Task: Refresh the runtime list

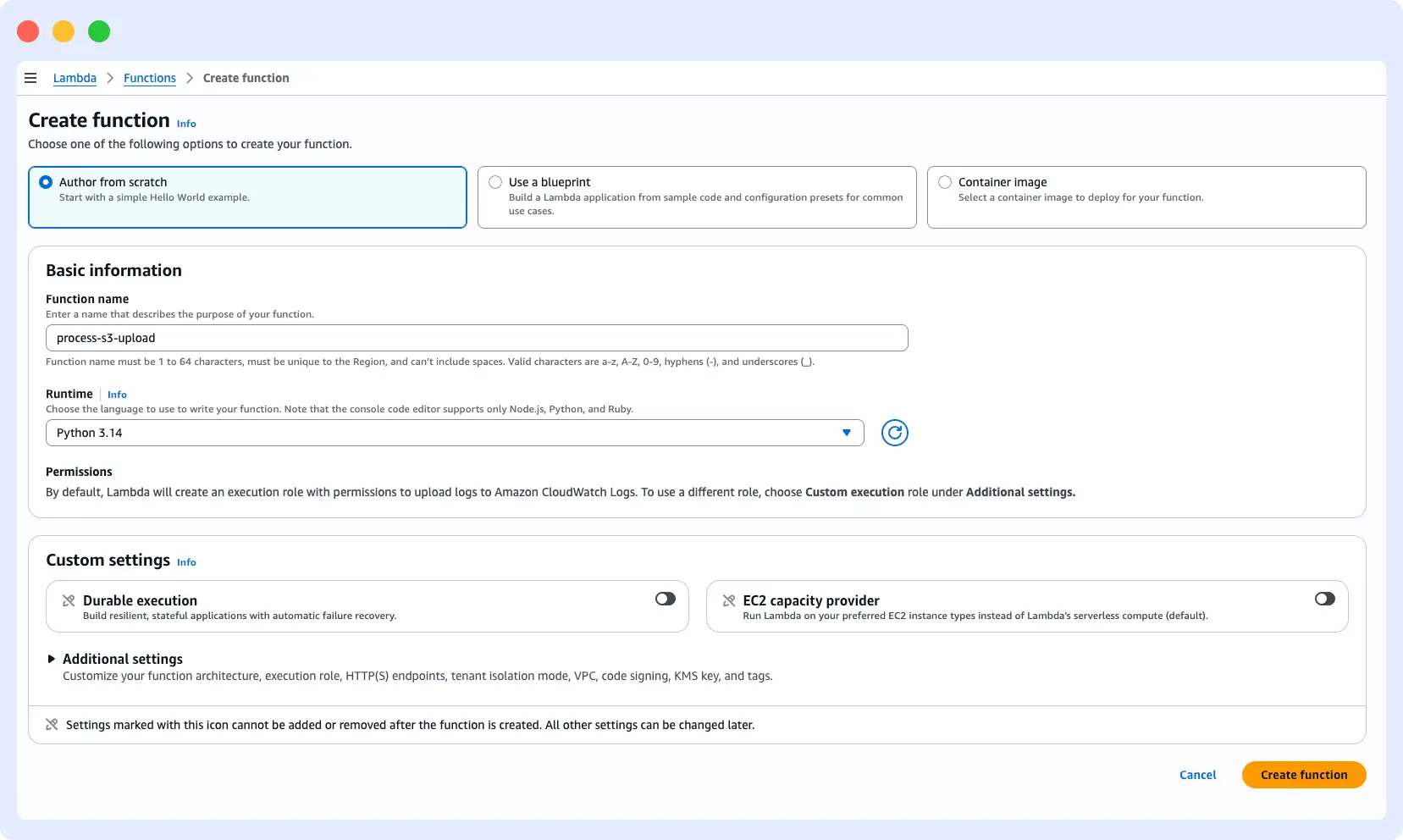Action: pos(894,433)
